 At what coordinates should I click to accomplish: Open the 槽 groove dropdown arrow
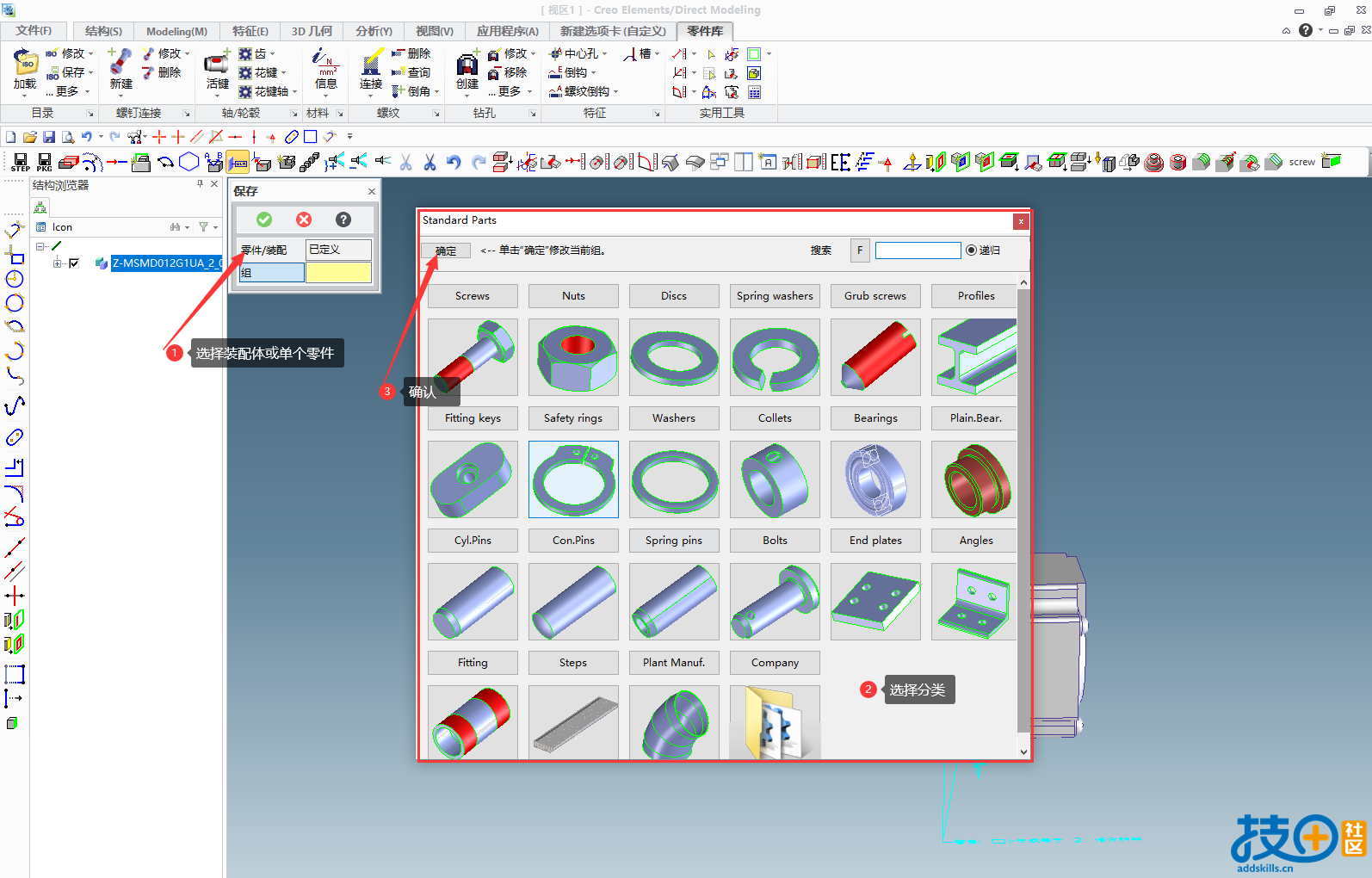coord(657,53)
